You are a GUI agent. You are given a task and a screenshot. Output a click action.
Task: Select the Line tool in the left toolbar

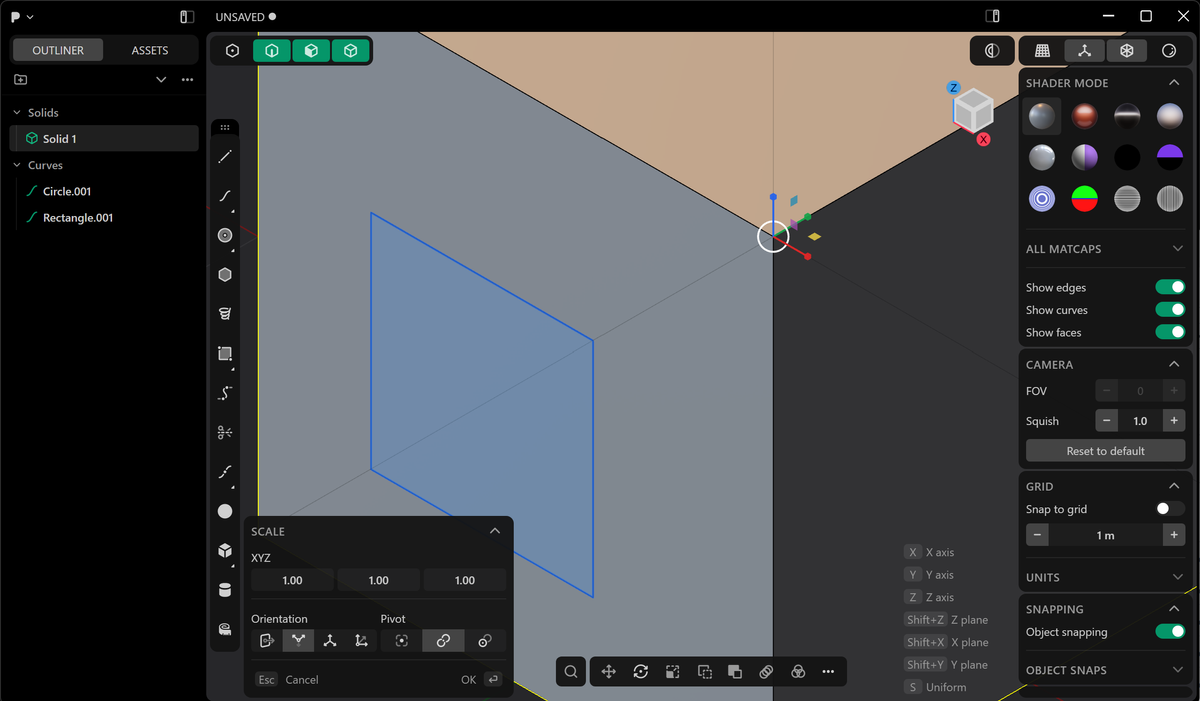(x=225, y=156)
